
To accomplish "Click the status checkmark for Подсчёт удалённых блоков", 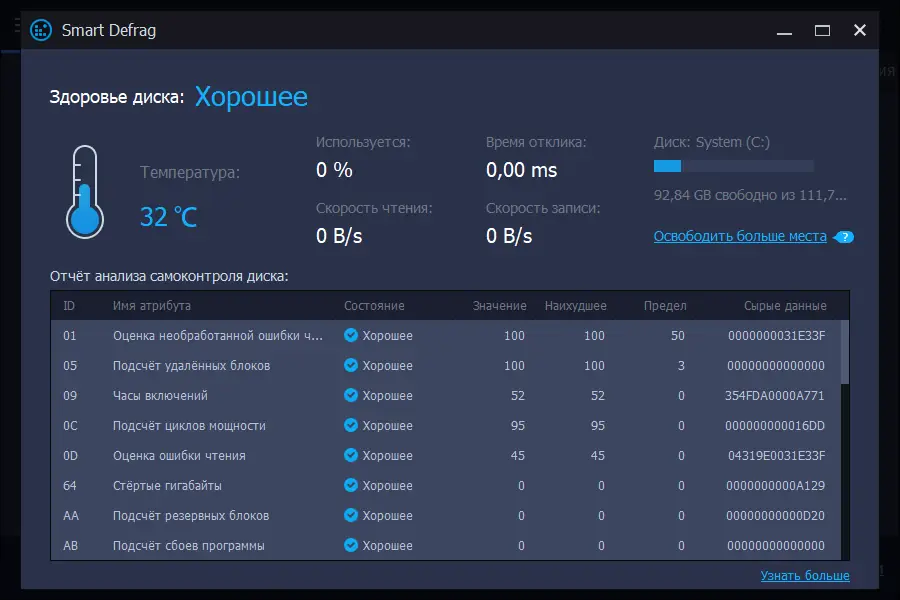I will point(350,366).
